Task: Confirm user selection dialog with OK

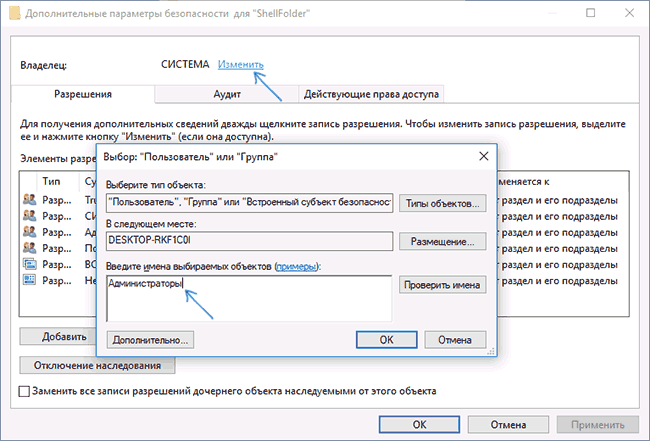Action: [386, 340]
